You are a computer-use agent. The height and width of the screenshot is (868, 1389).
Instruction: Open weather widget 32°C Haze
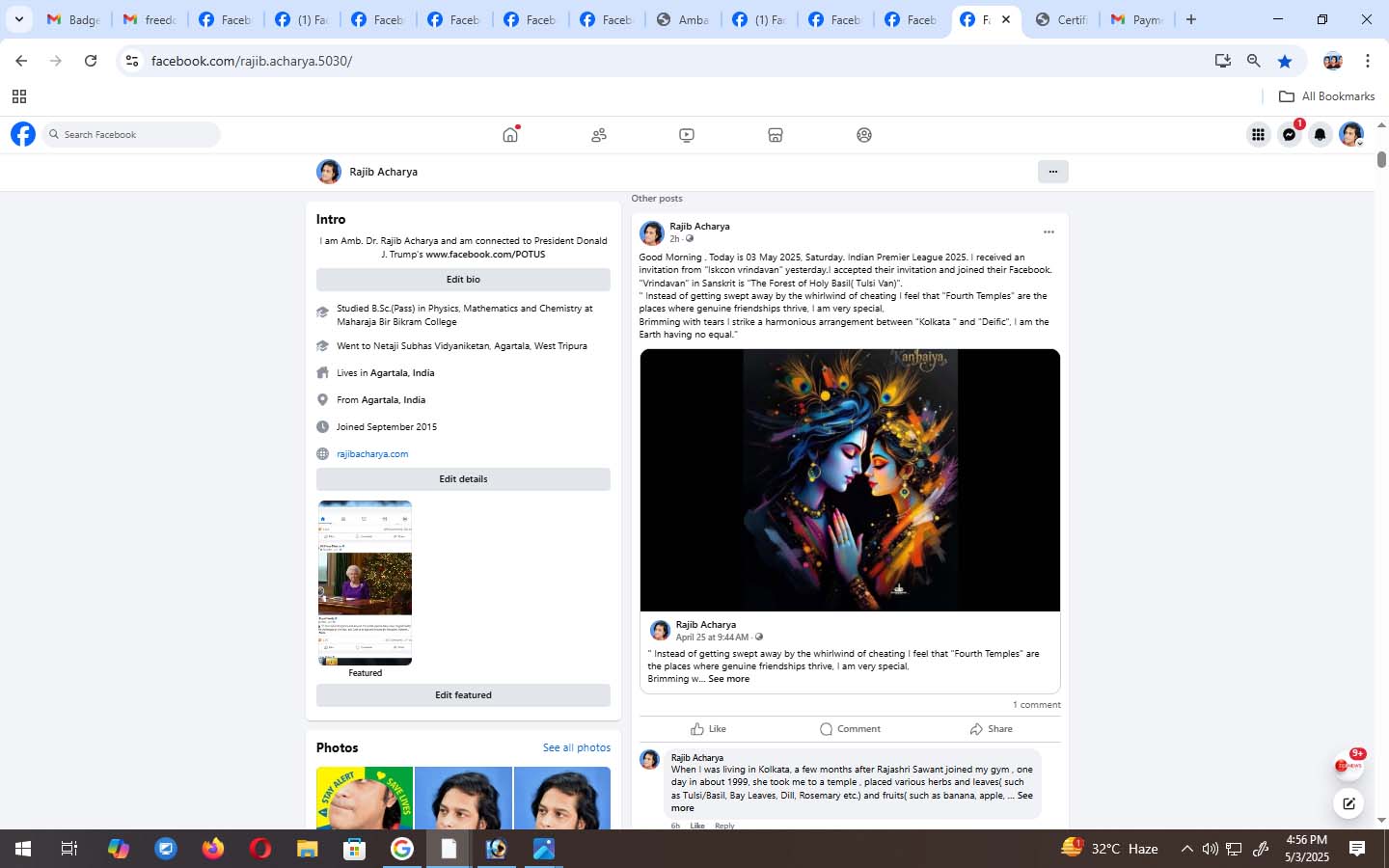(x=1109, y=849)
